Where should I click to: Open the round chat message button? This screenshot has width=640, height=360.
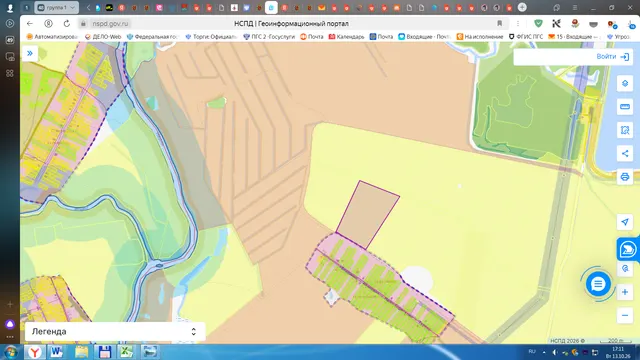click(x=598, y=284)
